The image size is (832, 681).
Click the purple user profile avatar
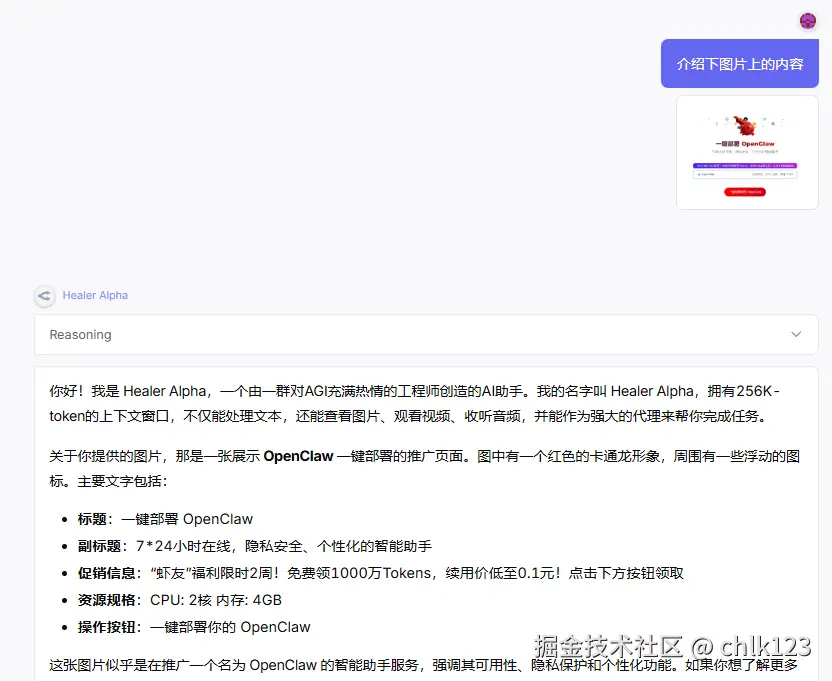(x=807, y=20)
